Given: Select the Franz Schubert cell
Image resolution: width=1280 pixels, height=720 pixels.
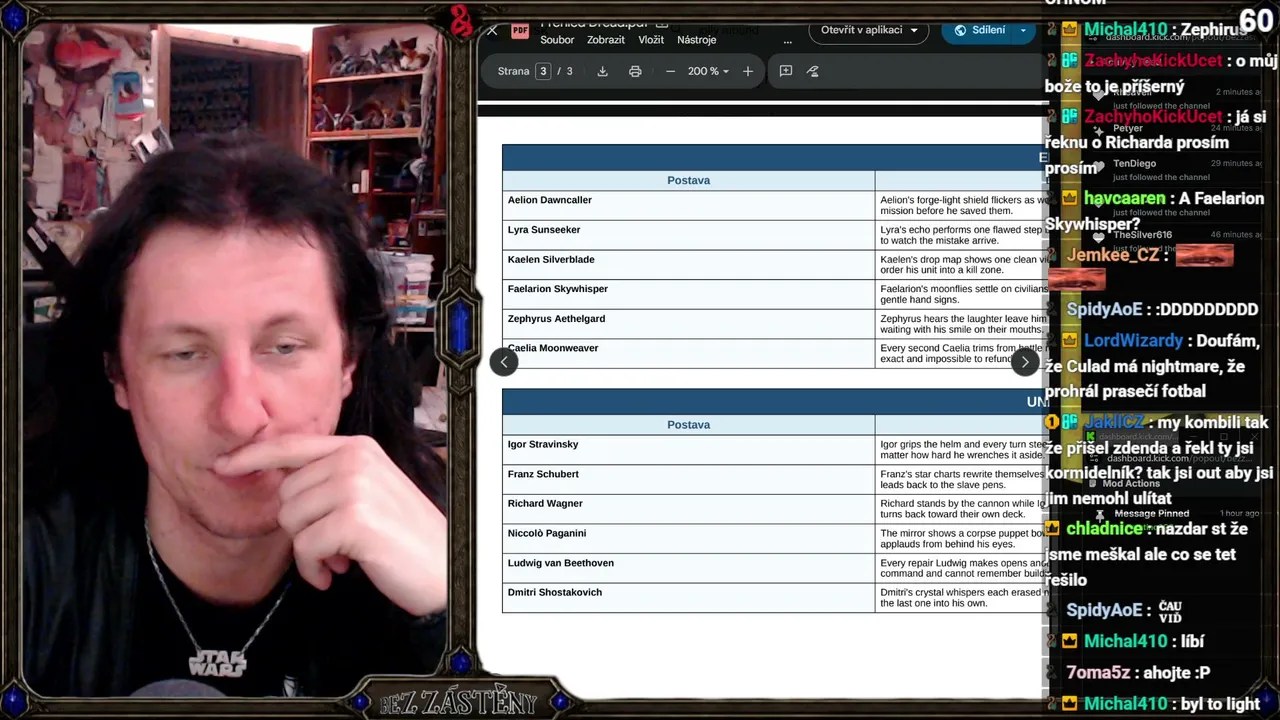Looking at the screenshot, I should tap(689, 479).
